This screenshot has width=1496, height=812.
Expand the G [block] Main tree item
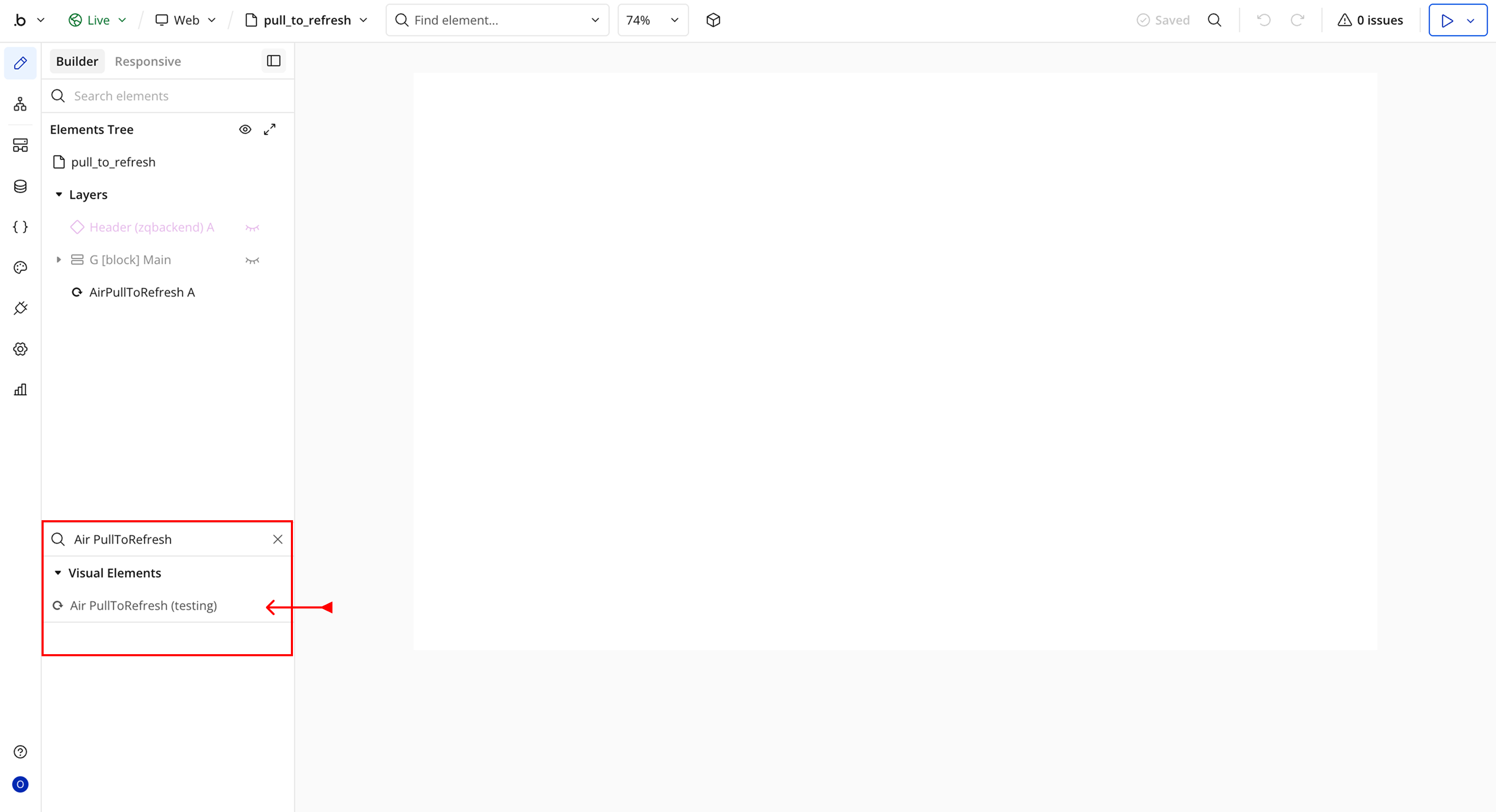click(x=59, y=260)
